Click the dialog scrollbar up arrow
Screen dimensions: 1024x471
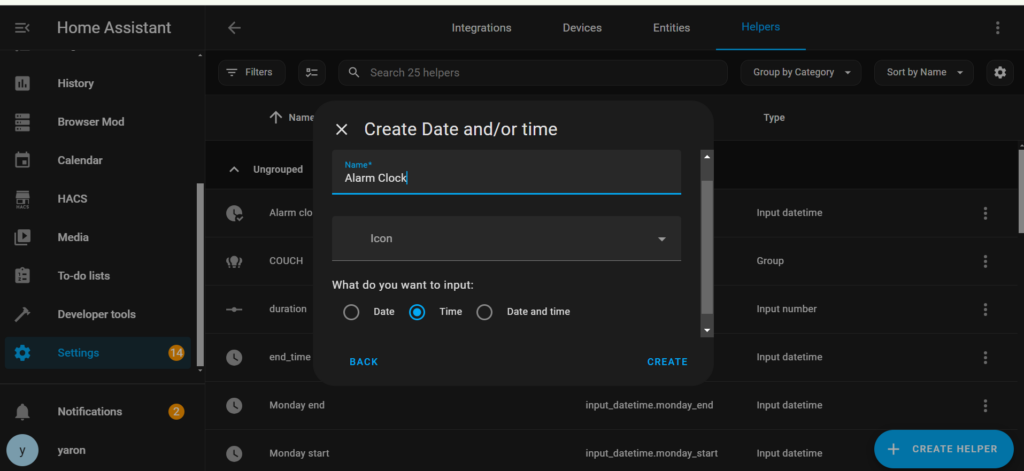(707, 157)
